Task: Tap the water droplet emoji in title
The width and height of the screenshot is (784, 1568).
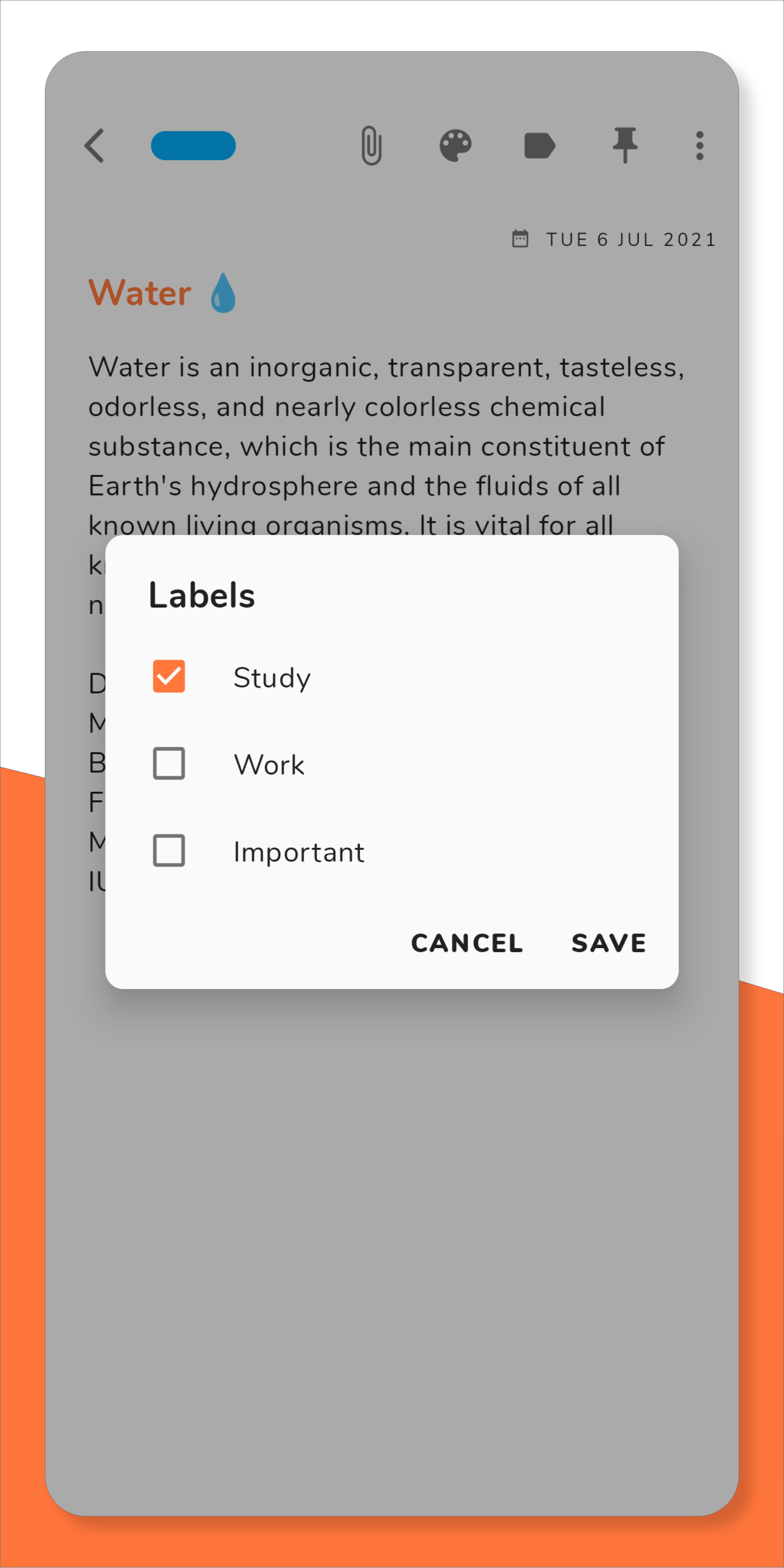Action: 223,293
